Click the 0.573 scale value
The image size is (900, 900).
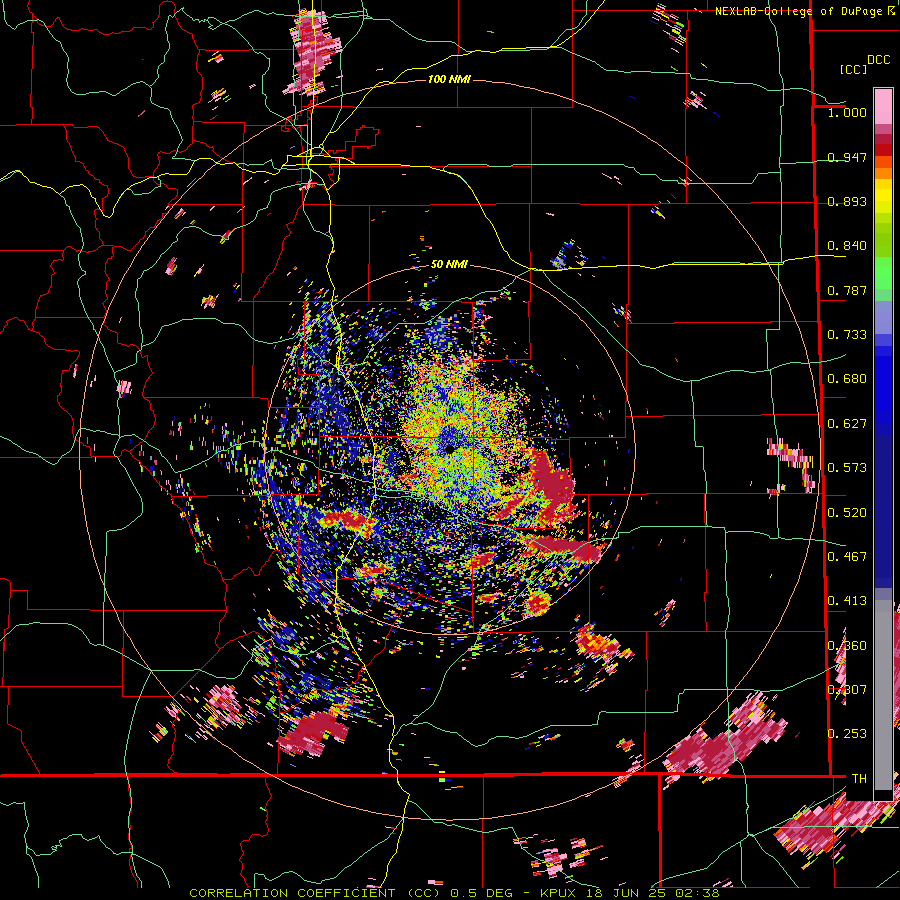click(847, 468)
